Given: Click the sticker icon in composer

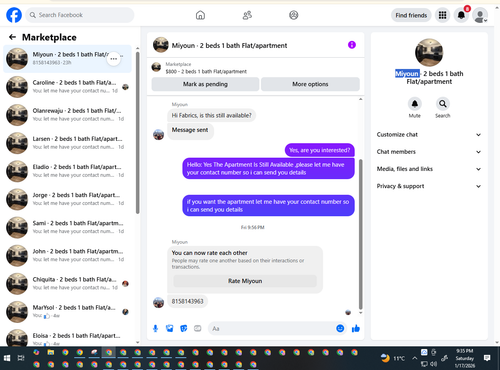Looking at the screenshot, I should pos(184,329).
